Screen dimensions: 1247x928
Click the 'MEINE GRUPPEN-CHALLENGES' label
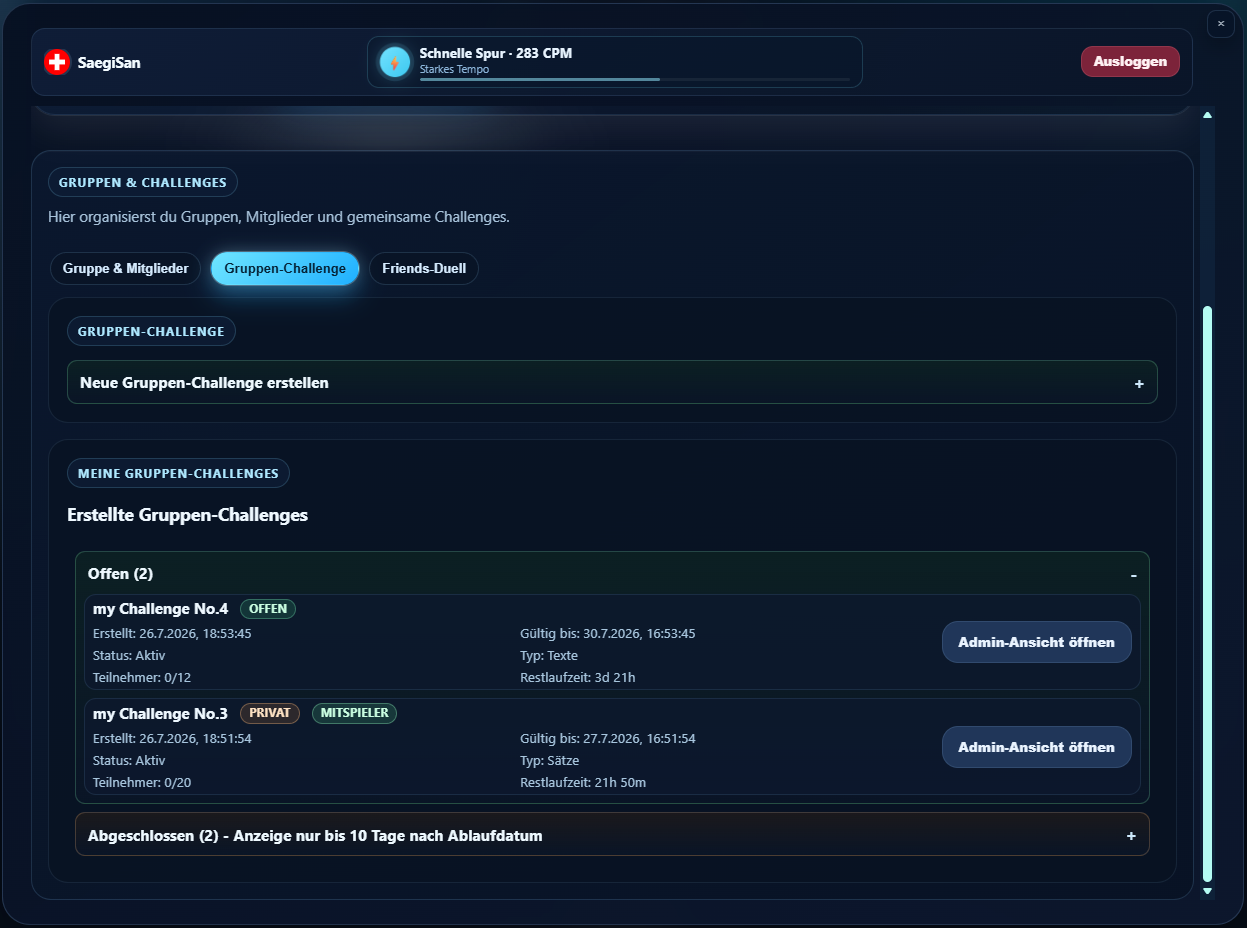click(x=178, y=473)
